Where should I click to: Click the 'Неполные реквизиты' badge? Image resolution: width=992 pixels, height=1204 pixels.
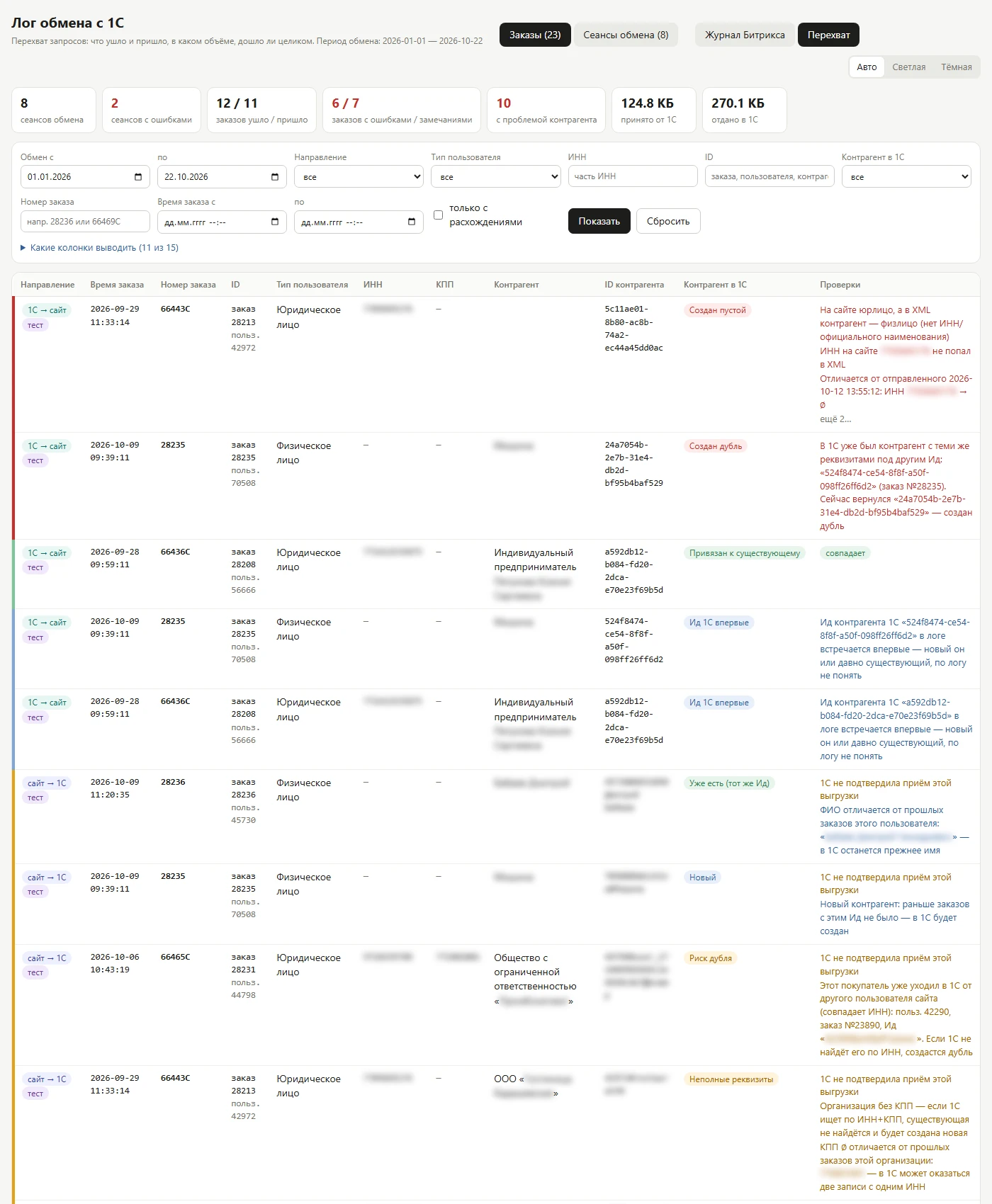[x=731, y=1079]
